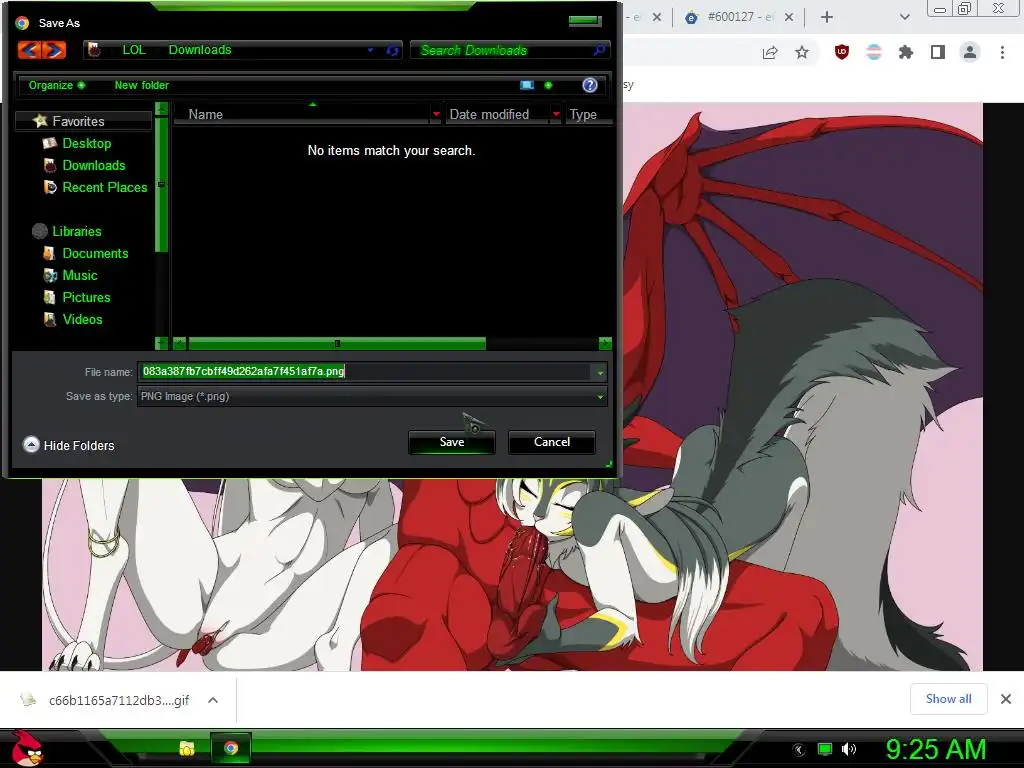1024x768 pixels.
Task: Open help in Save As dialog
Action: (x=590, y=86)
